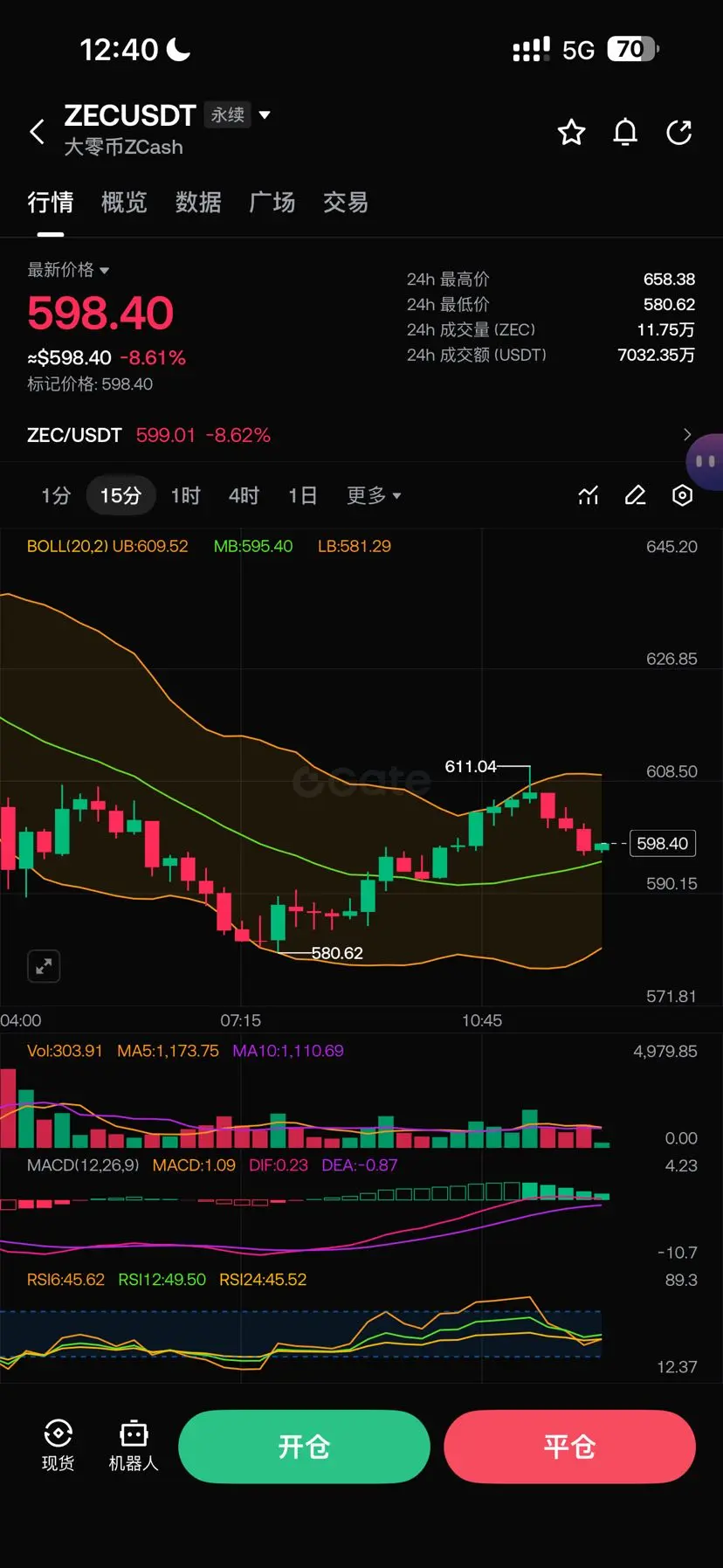Screen dimensions: 723x1568
Task: Tap the 10:45 time axis label
Action: click(x=482, y=1020)
